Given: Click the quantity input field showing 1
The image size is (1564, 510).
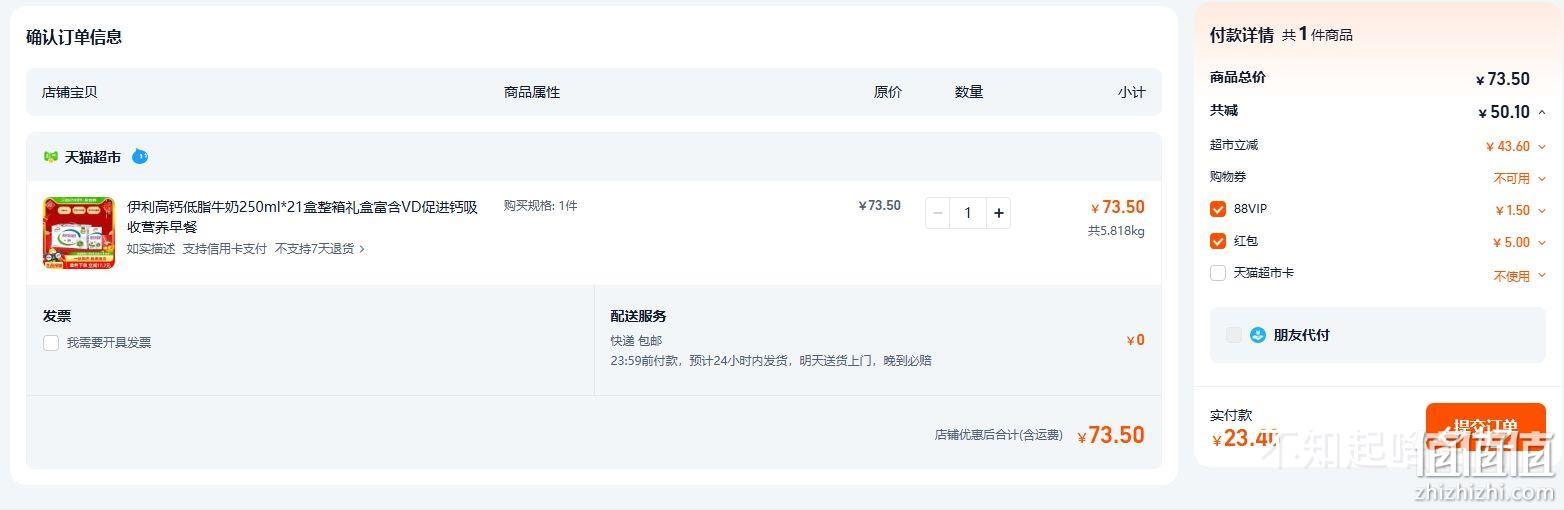Looking at the screenshot, I should 968,213.
